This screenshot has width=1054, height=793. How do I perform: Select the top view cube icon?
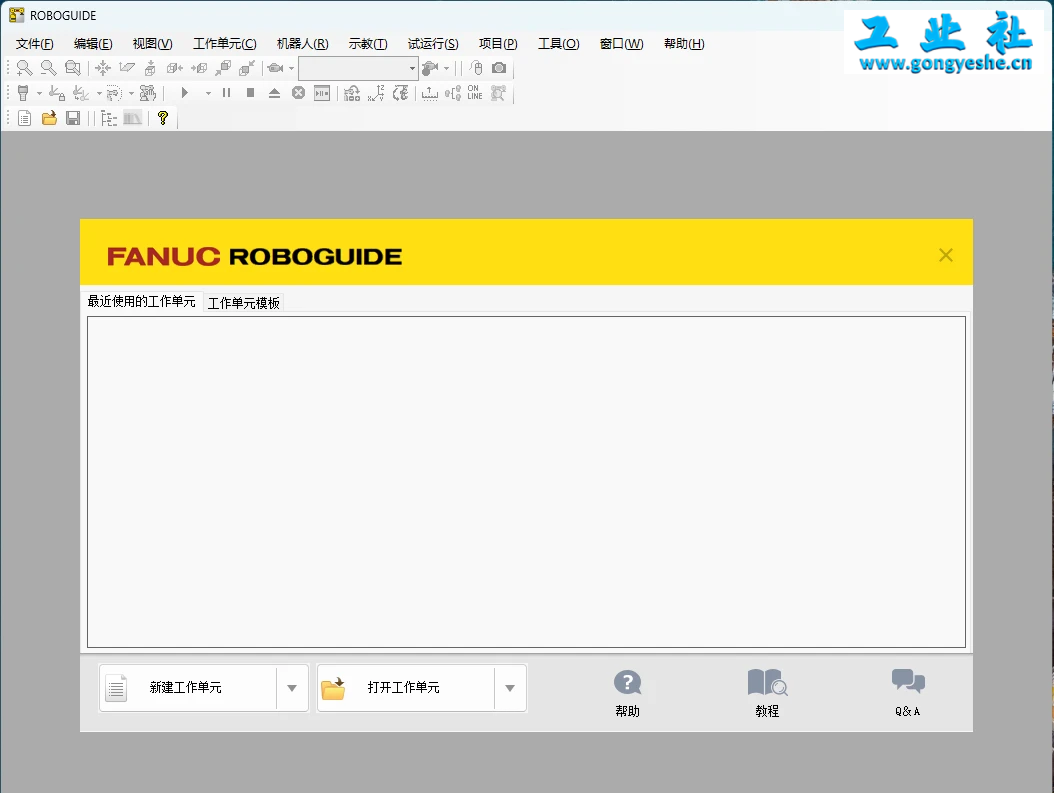(x=151, y=68)
